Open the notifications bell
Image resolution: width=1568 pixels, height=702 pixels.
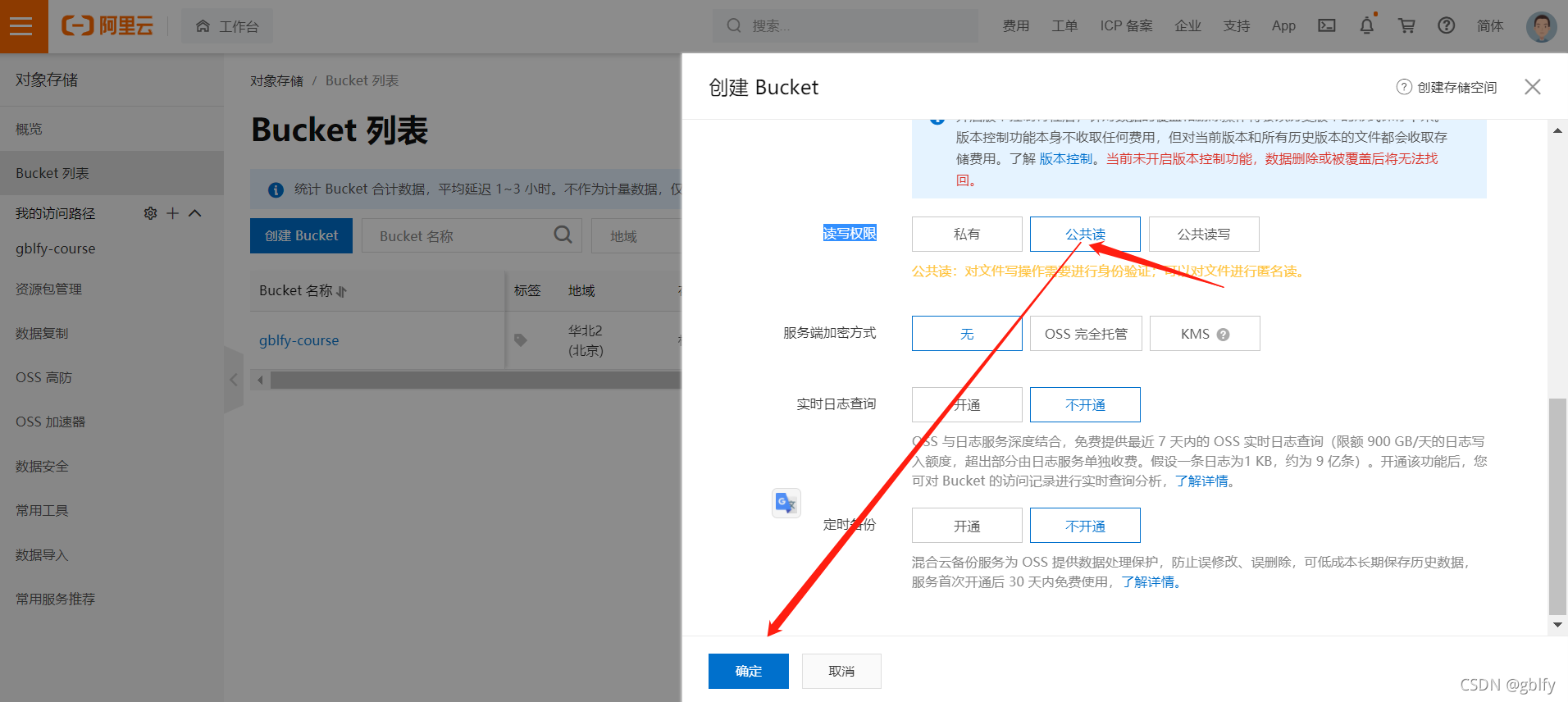point(1367,26)
